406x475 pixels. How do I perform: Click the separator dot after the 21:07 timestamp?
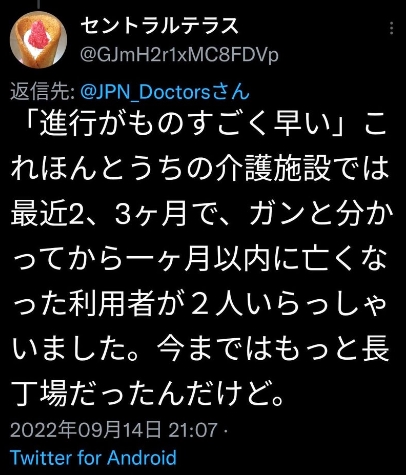pyautogui.click(x=224, y=431)
